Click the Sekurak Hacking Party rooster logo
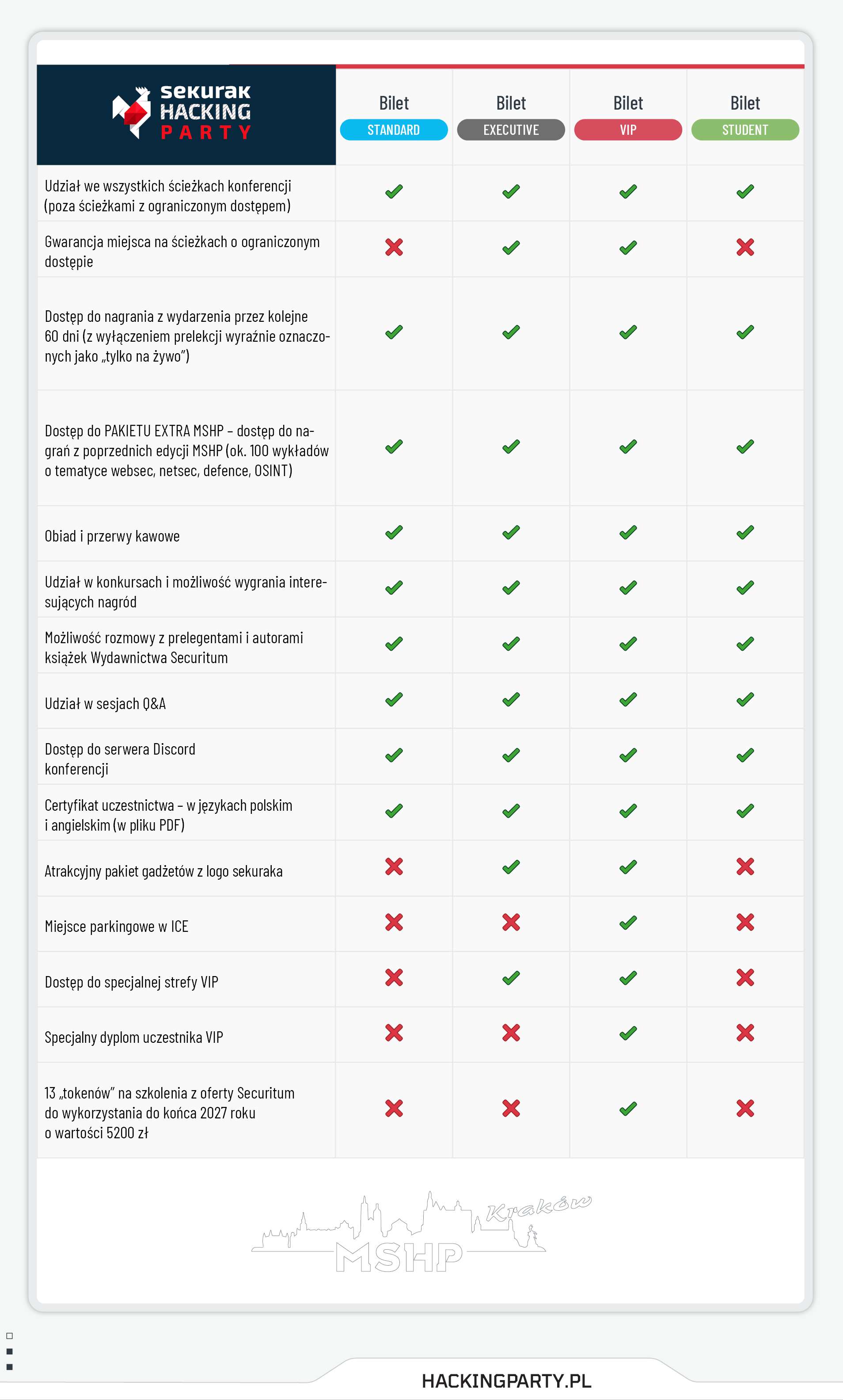This screenshot has height=1400, width=843. point(182,112)
